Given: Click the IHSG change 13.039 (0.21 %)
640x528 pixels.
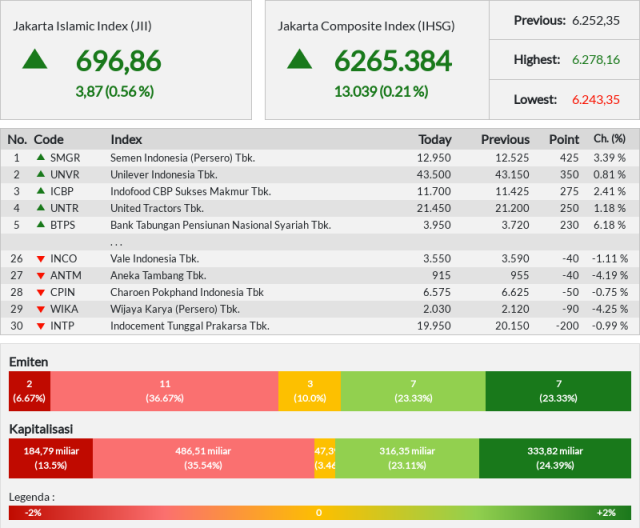Looking at the screenshot, I should point(381,91).
